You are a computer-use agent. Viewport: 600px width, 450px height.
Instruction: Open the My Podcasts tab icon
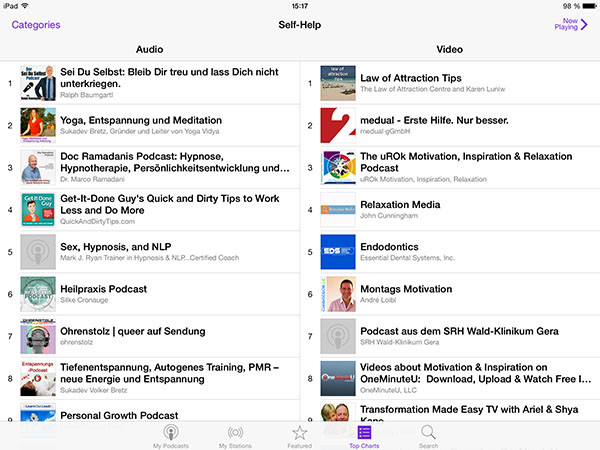[171, 432]
